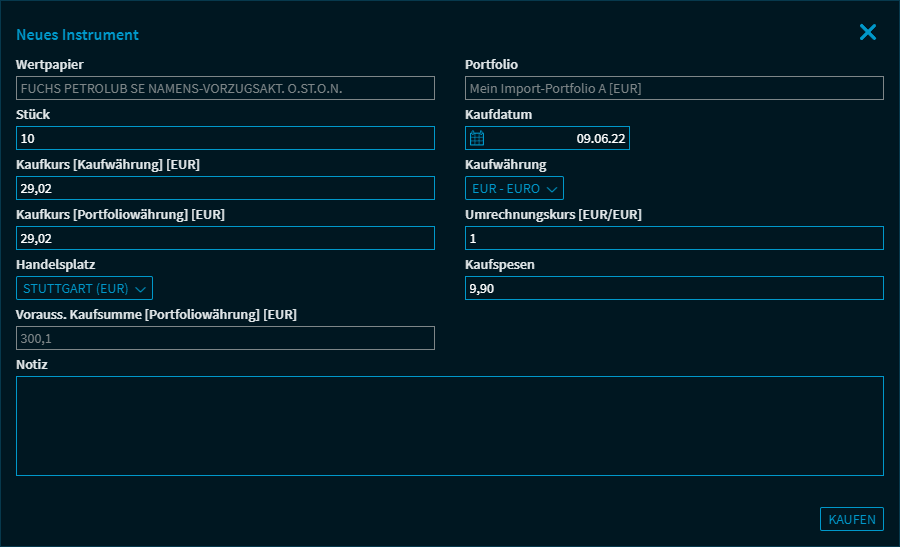The width and height of the screenshot is (900, 547).
Task: Click inside the Notiz text area
Action: [x=449, y=426]
